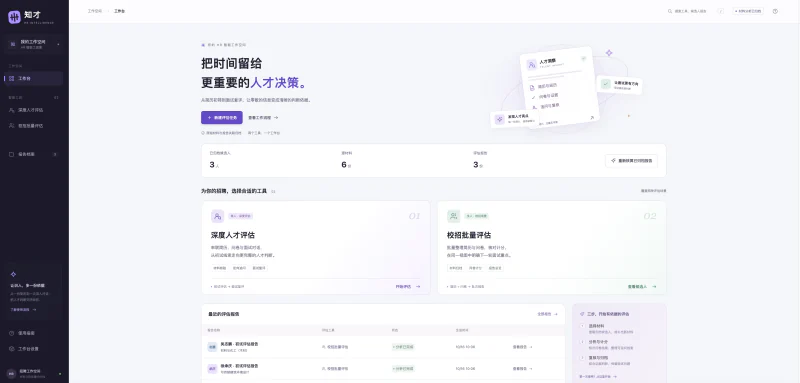Click the 深度人才评估 card person icon
800x383 pixels.
(217, 216)
